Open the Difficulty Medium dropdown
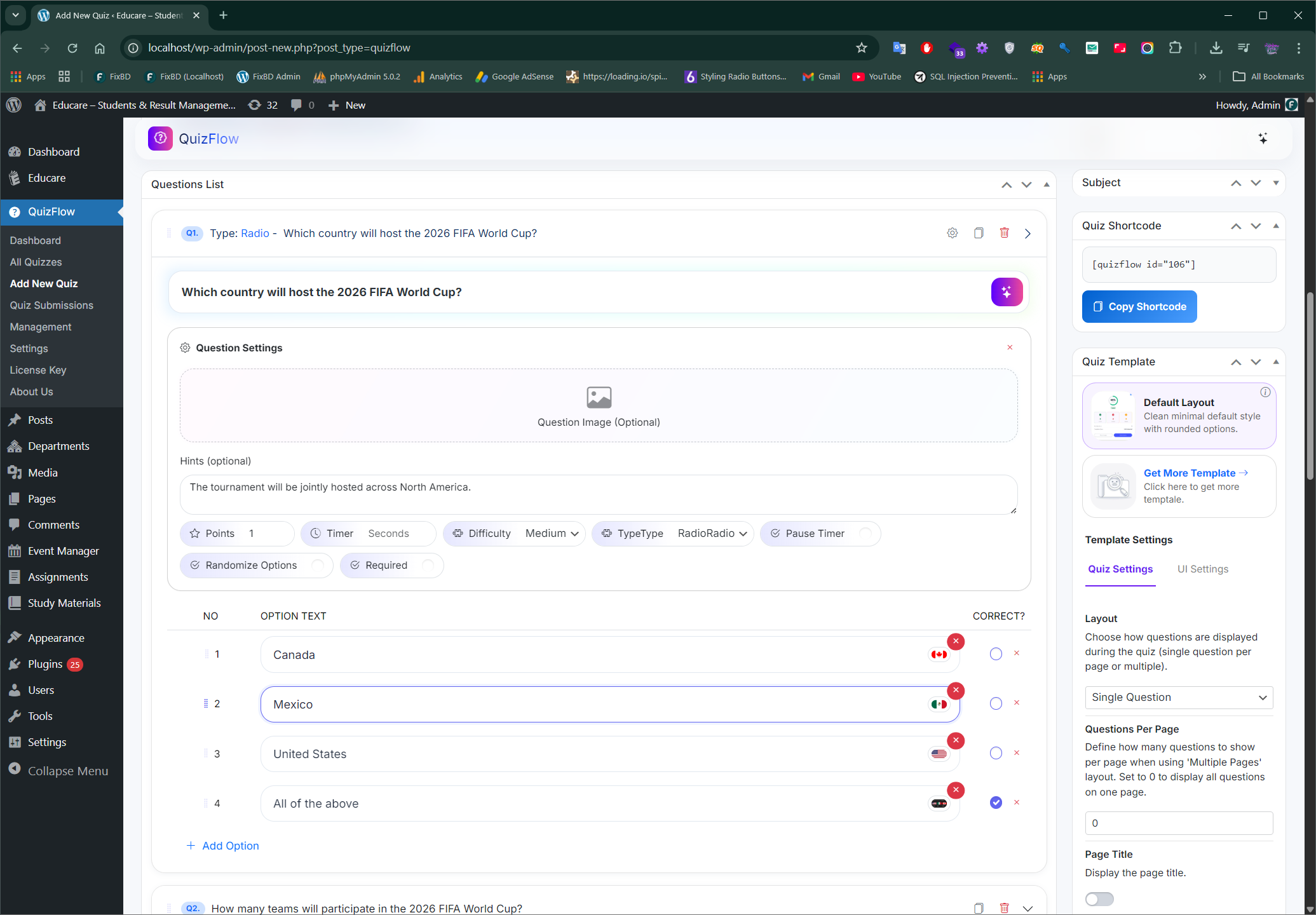 551,534
